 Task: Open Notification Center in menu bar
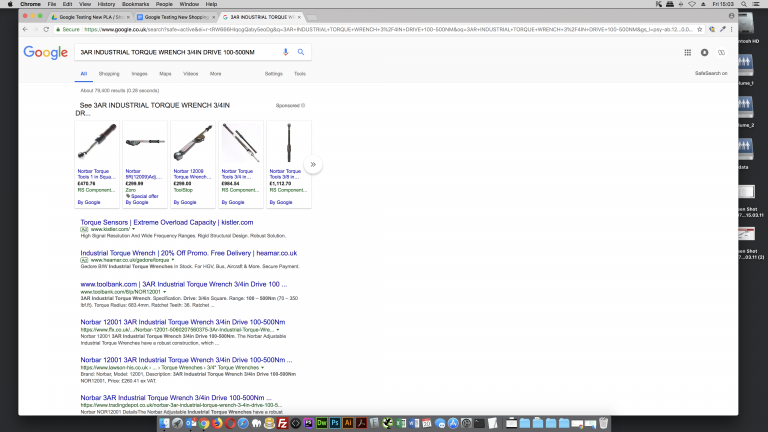[756, 4]
